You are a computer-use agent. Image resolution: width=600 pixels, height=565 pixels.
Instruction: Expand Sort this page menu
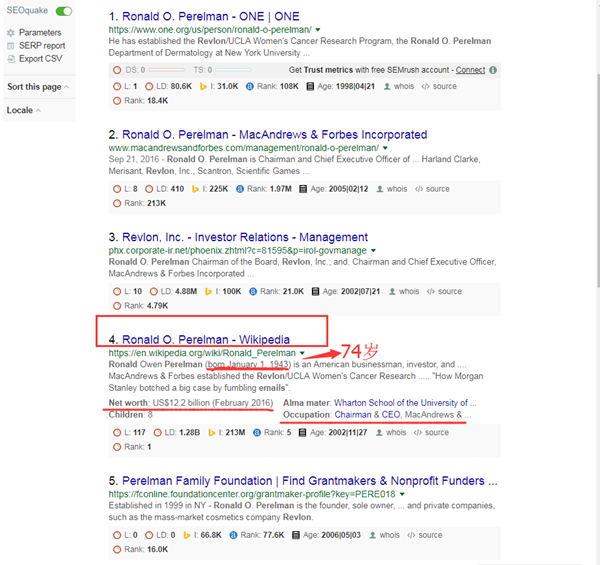tap(38, 87)
